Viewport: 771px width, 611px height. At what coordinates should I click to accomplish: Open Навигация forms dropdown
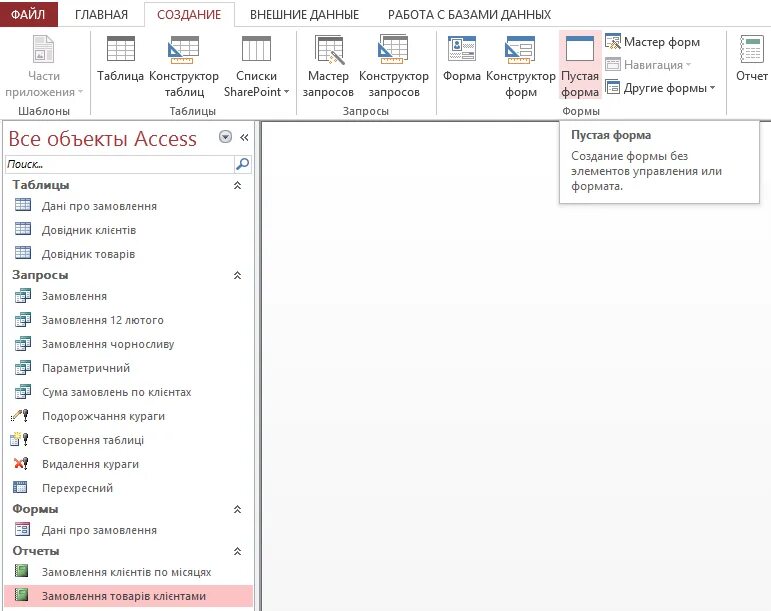[x=648, y=64]
